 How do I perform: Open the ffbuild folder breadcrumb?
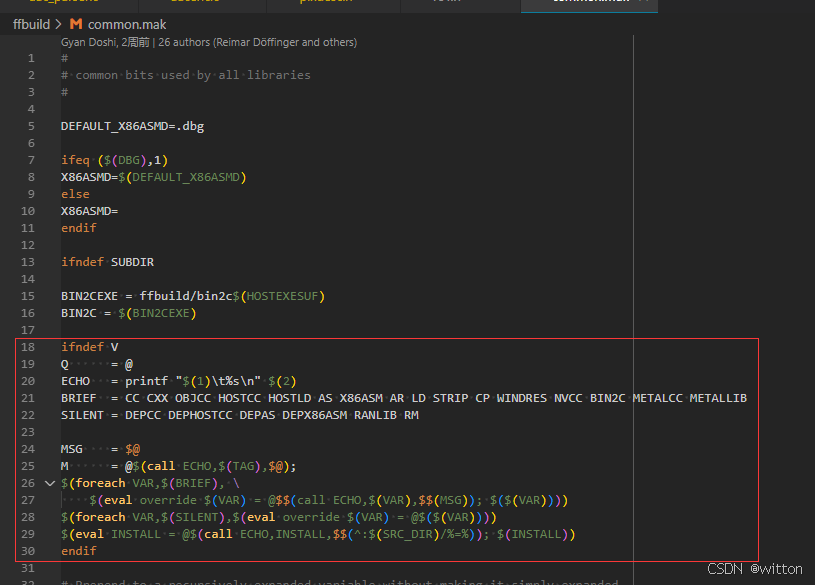tap(31, 23)
